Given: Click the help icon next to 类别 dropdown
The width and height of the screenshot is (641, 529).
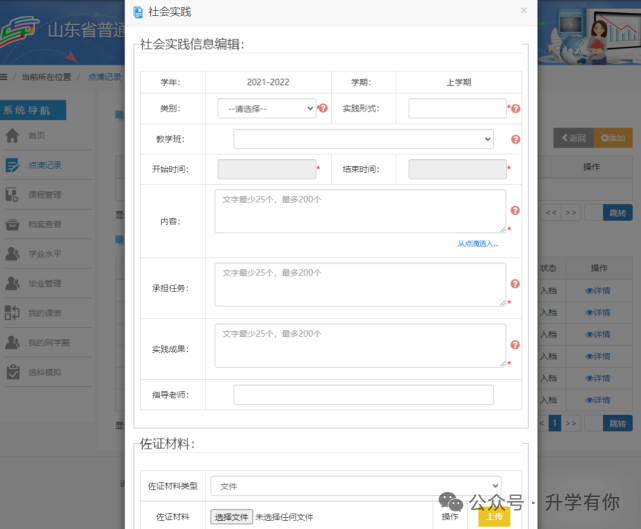Looking at the screenshot, I should click(323, 108).
